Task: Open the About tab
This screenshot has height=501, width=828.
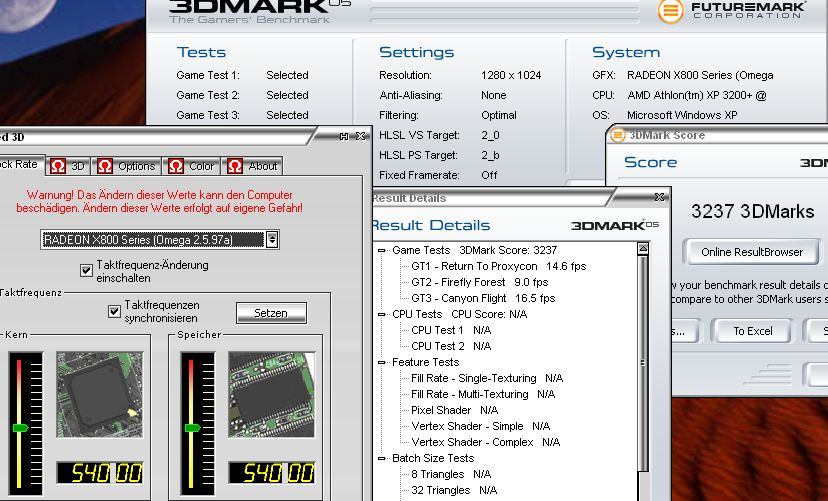Action: tap(252, 166)
